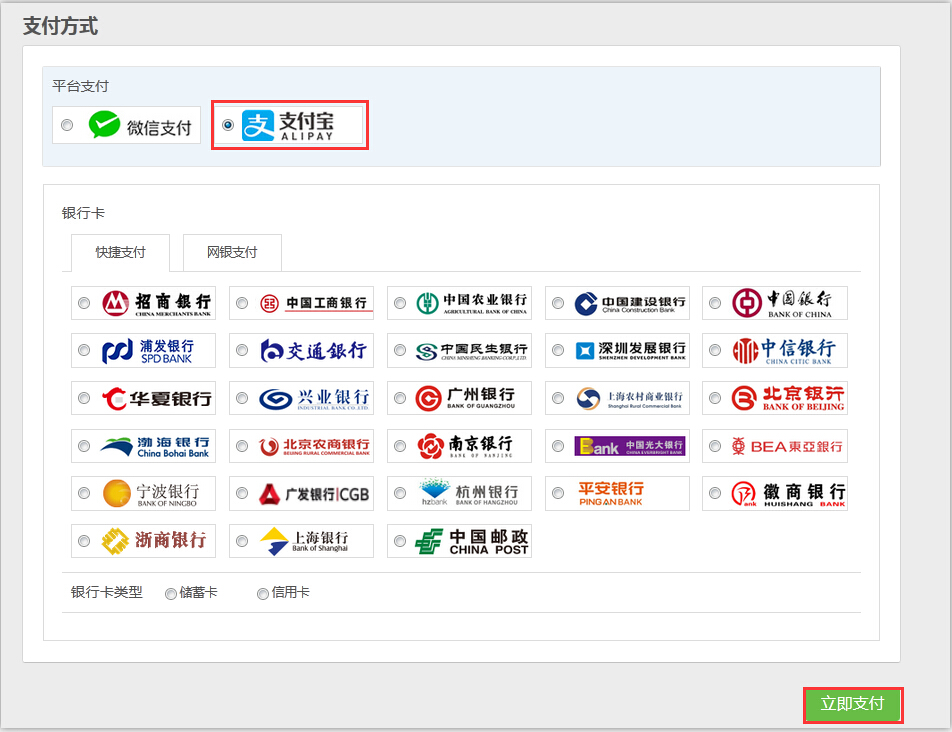Click the China Merchants Bank logo
Screen dimensions: 952x732
(x=157, y=303)
